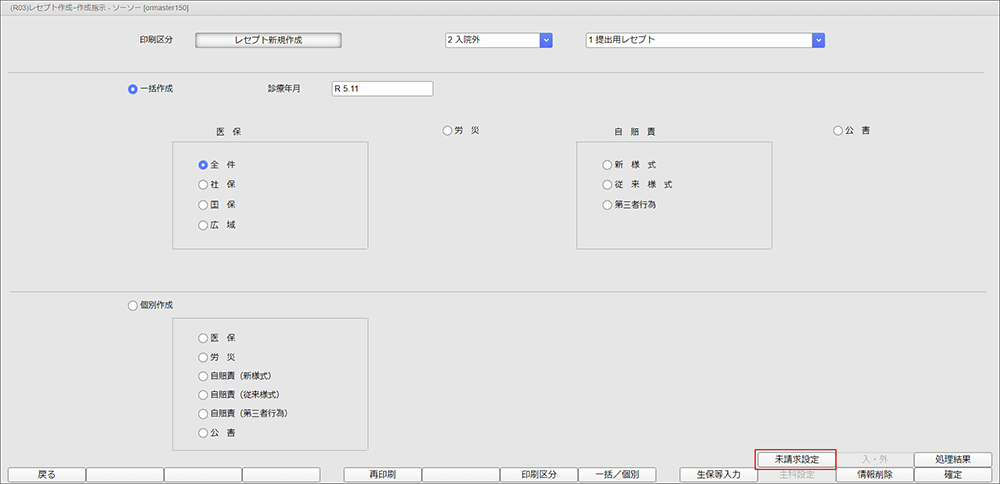The width and height of the screenshot is (1000, 484).
Task: Choose 社保 under 医保
Action: click(x=203, y=185)
